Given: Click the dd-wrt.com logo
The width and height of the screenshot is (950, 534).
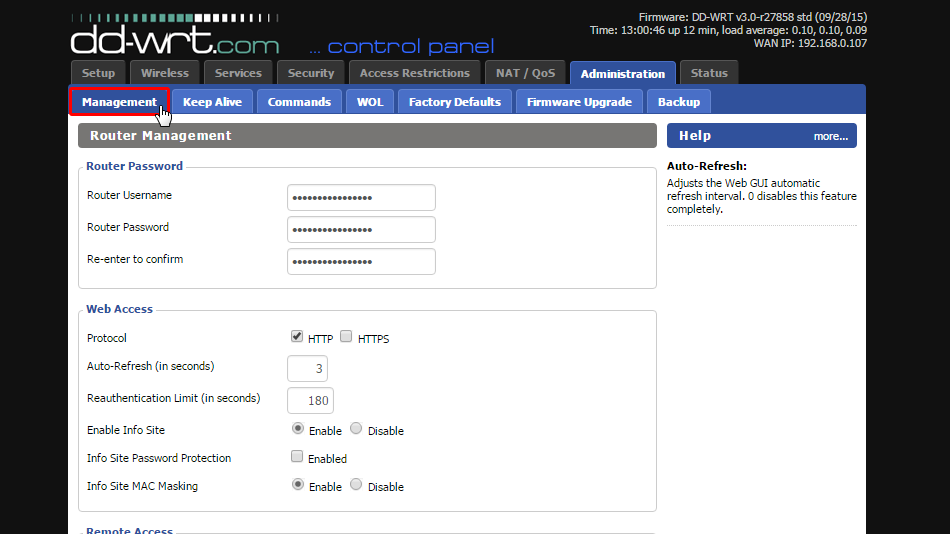Looking at the screenshot, I should pyautogui.click(x=175, y=40).
